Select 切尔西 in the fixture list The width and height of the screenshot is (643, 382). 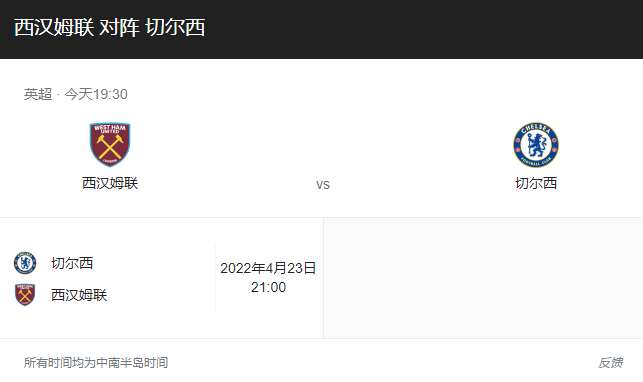tap(72, 263)
